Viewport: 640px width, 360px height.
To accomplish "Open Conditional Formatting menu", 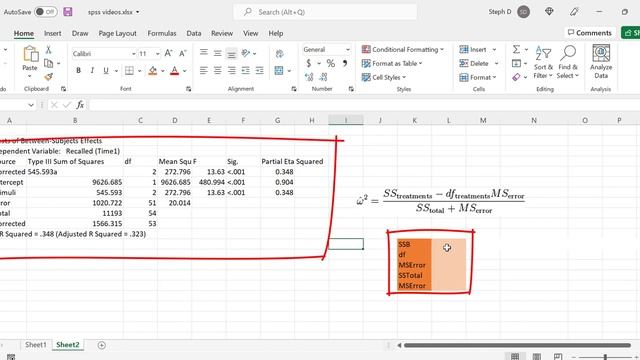I will (x=402, y=49).
